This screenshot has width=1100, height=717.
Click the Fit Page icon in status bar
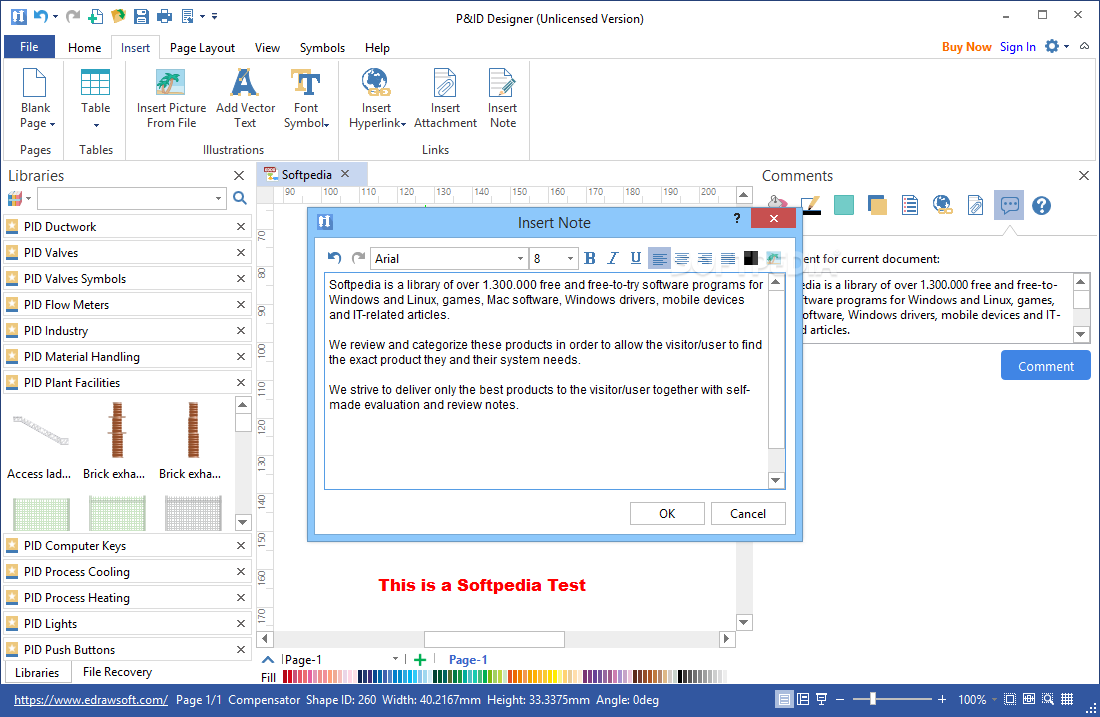(x=1010, y=699)
